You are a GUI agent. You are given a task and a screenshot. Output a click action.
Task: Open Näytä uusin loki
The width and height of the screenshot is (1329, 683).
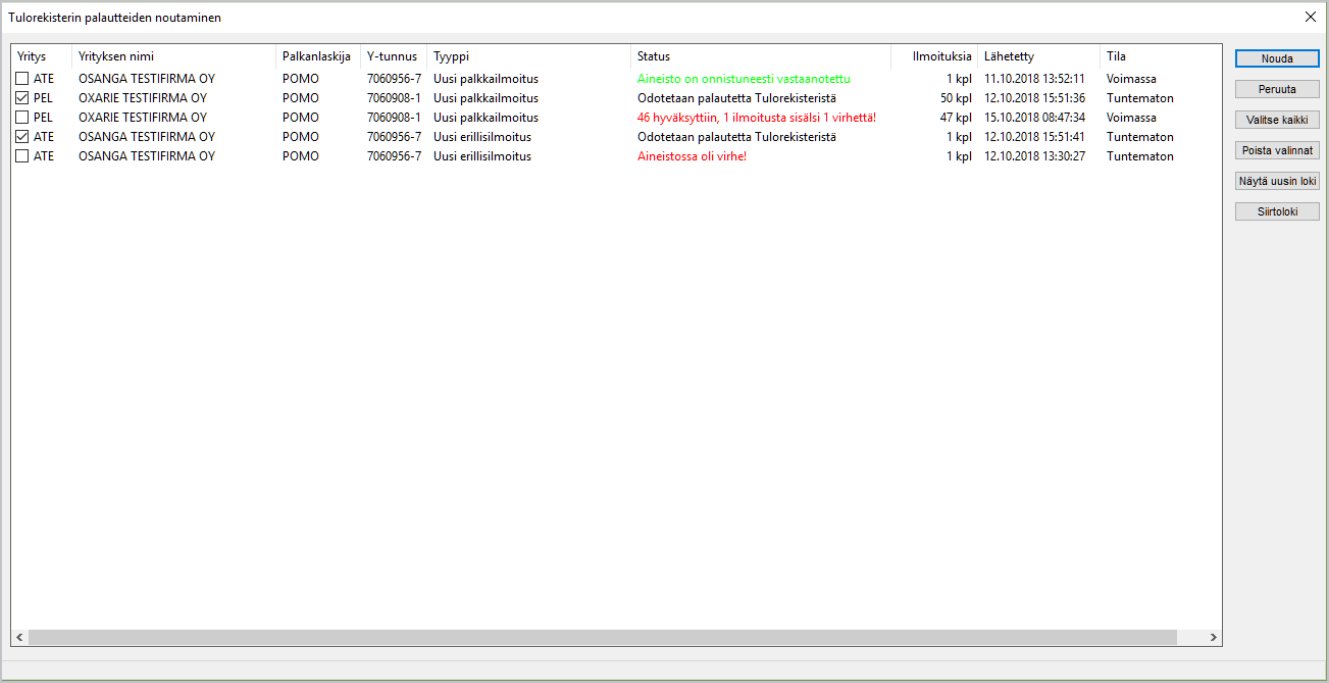tap(1276, 182)
